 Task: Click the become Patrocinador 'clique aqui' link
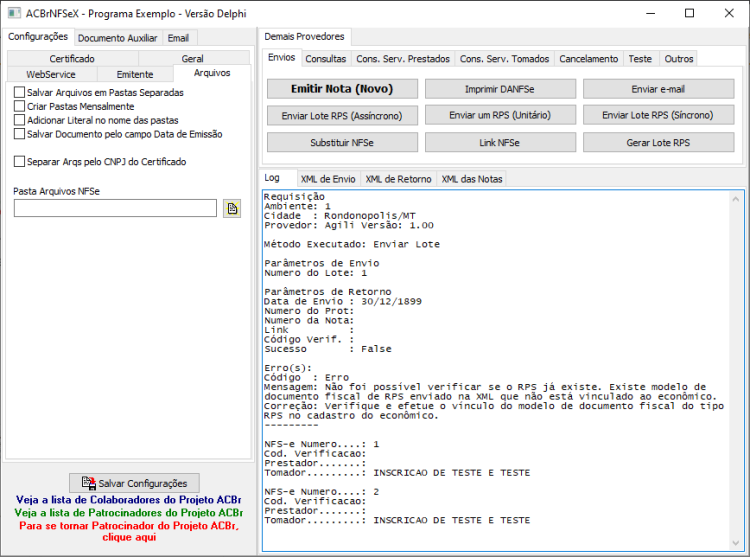point(129,531)
